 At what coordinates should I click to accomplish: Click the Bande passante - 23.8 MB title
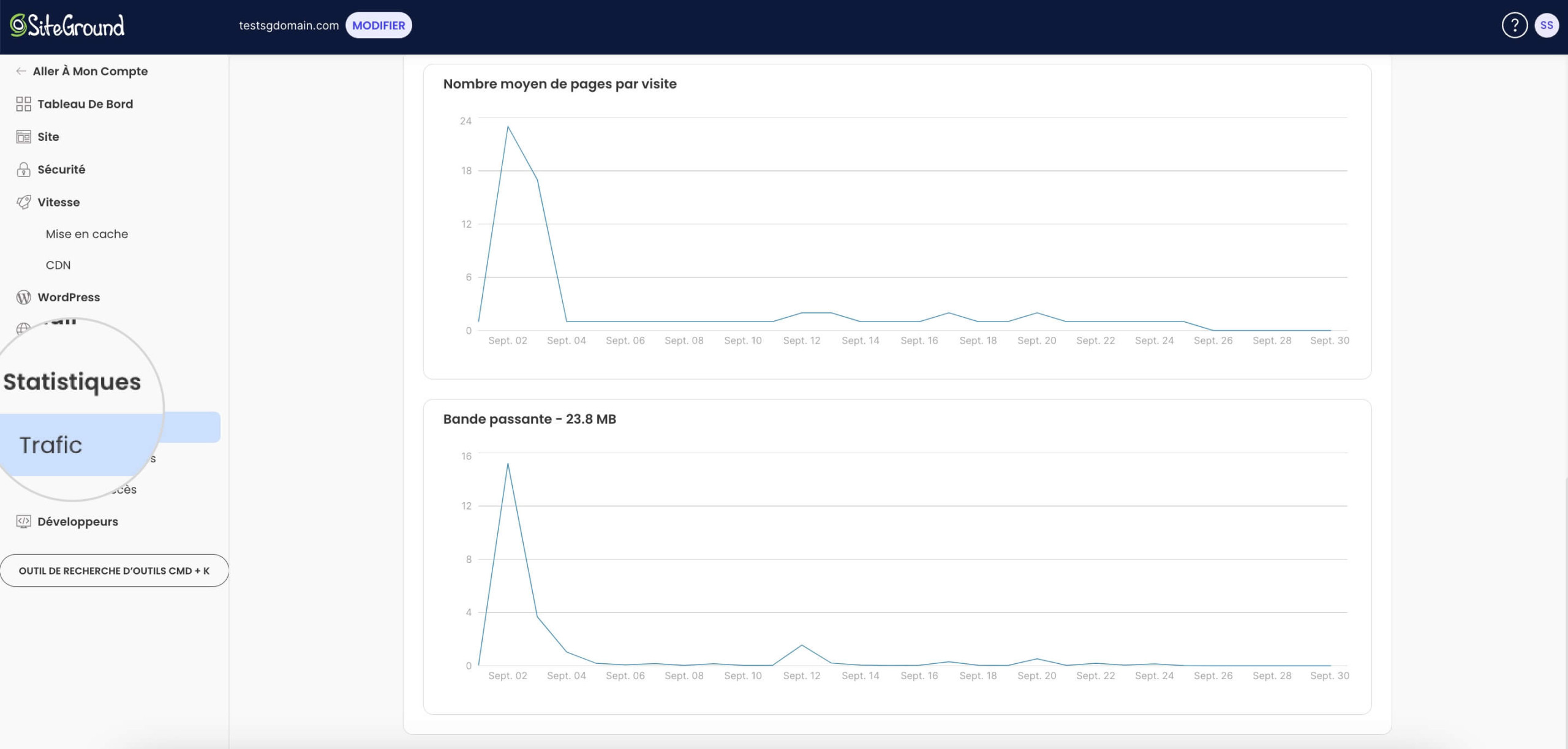530,419
